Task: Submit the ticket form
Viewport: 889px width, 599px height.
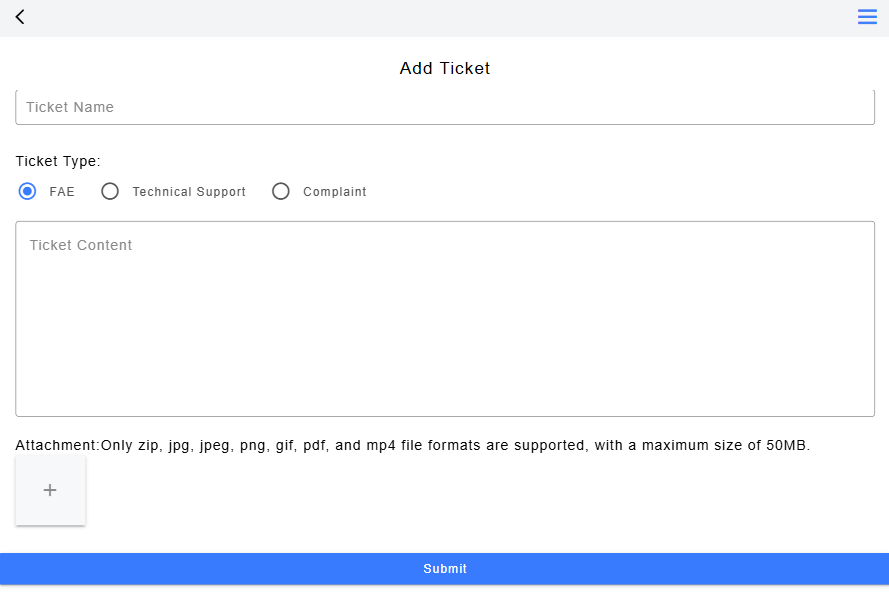Action: (x=445, y=568)
